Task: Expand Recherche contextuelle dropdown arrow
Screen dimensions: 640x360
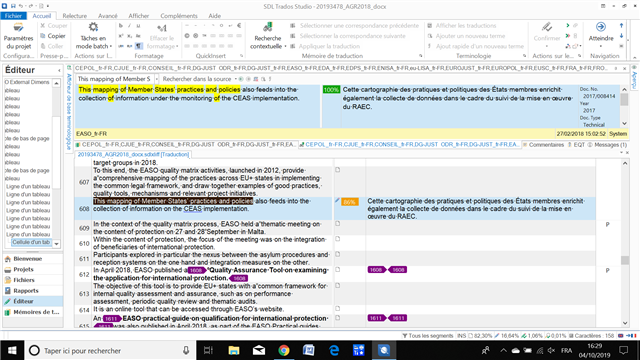Action: point(285,47)
